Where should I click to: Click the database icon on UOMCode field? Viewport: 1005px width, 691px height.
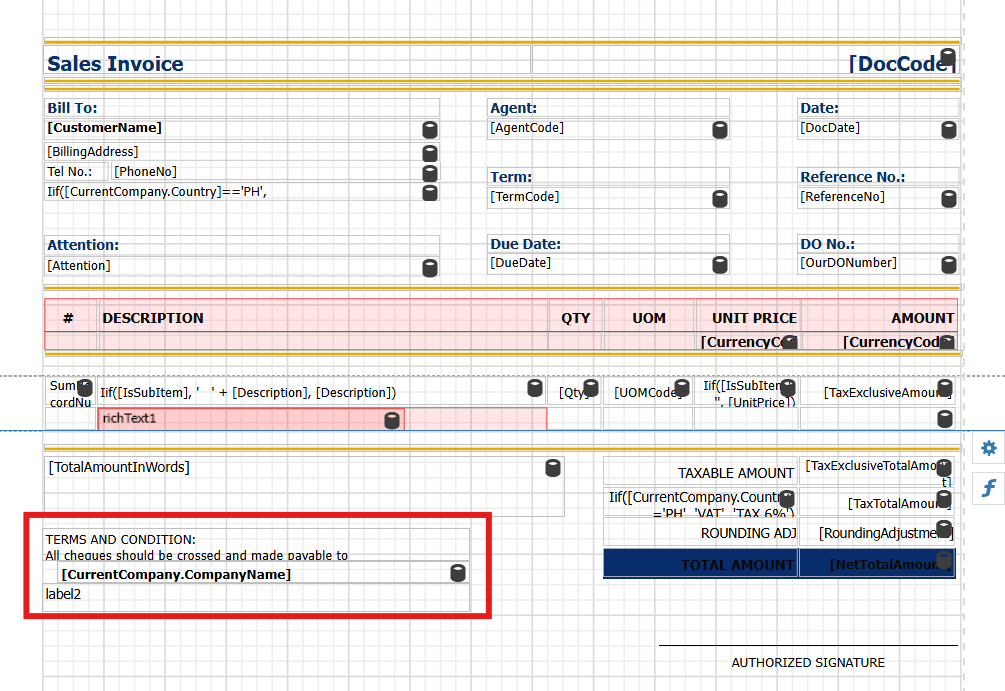pyautogui.click(x=682, y=388)
